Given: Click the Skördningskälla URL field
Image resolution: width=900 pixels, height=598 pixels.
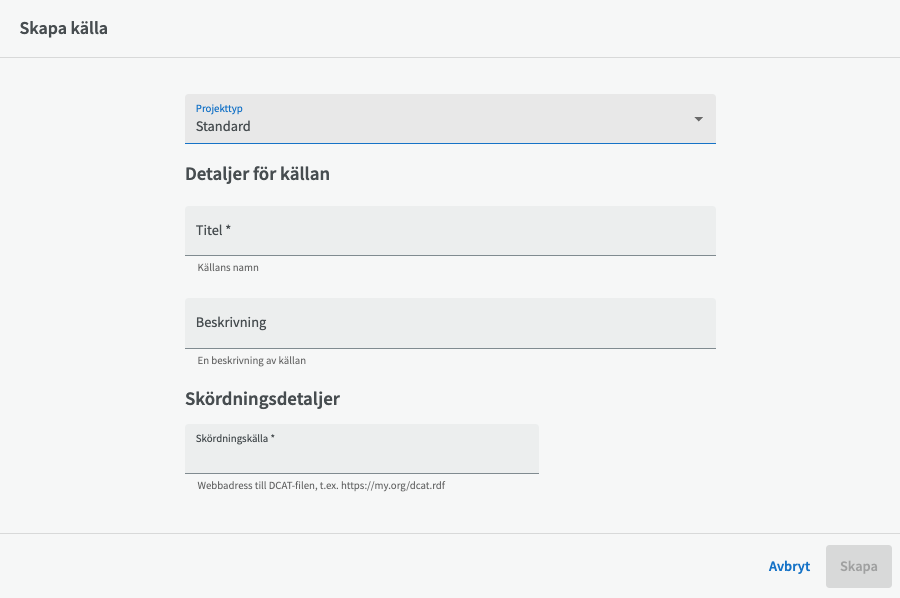Looking at the screenshot, I should pyautogui.click(x=361, y=456).
